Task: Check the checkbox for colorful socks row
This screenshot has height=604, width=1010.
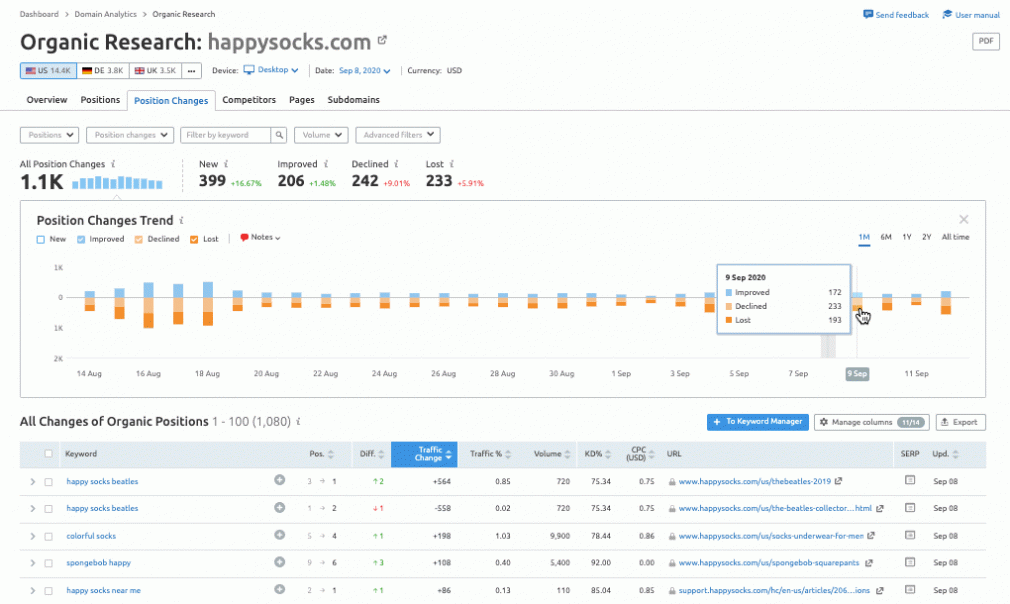Action: coord(48,536)
